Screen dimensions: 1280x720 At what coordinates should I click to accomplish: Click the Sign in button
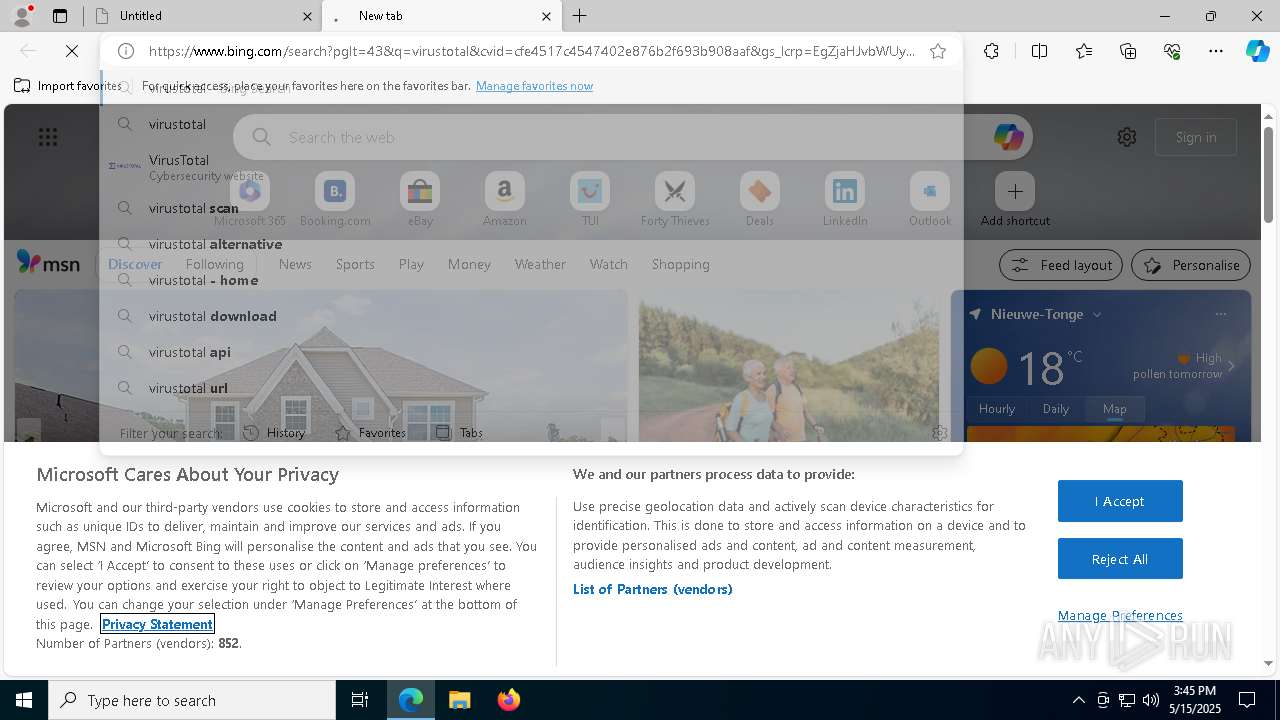tap(1196, 137)
